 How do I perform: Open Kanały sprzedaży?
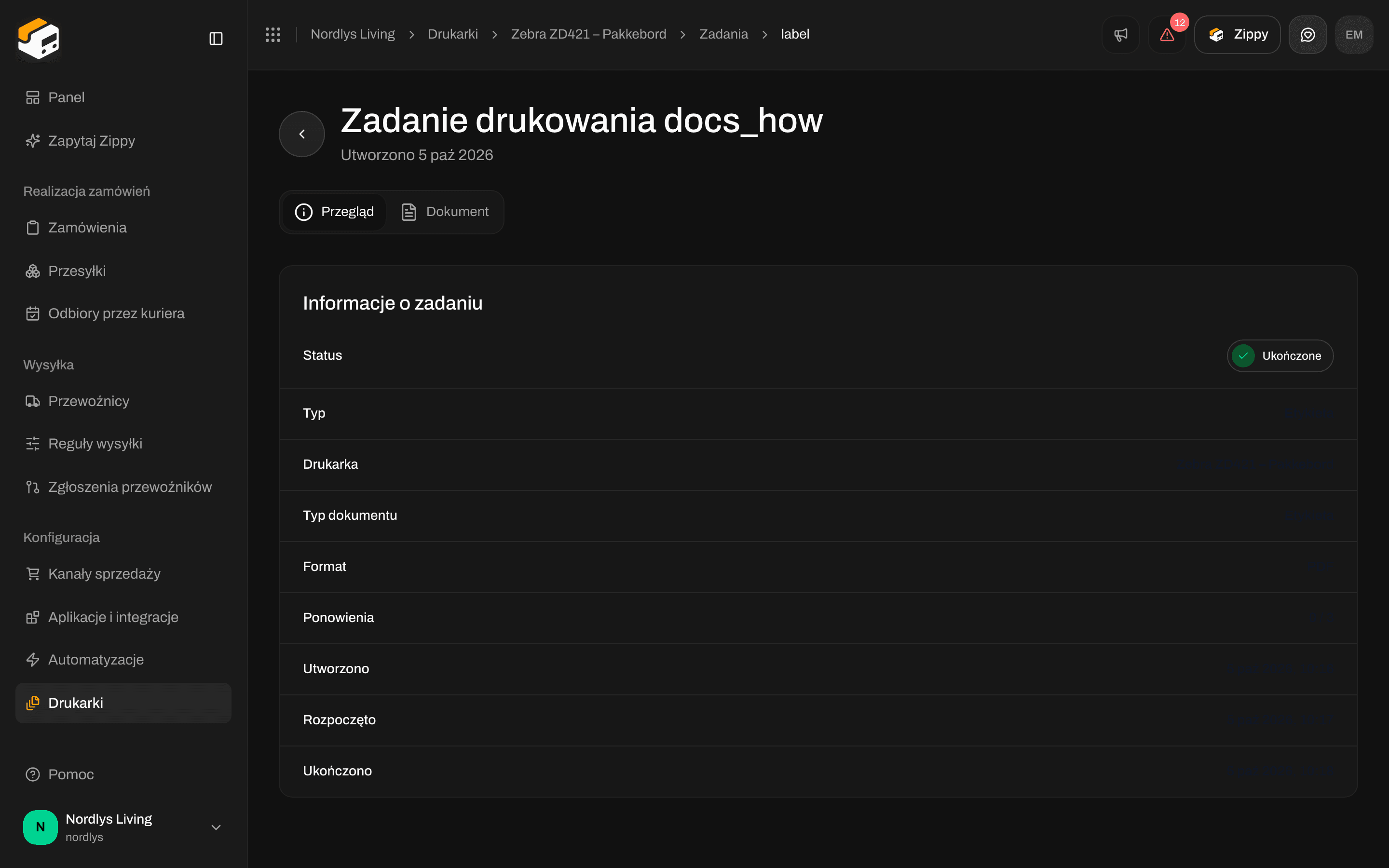click(x=123, y=573)
